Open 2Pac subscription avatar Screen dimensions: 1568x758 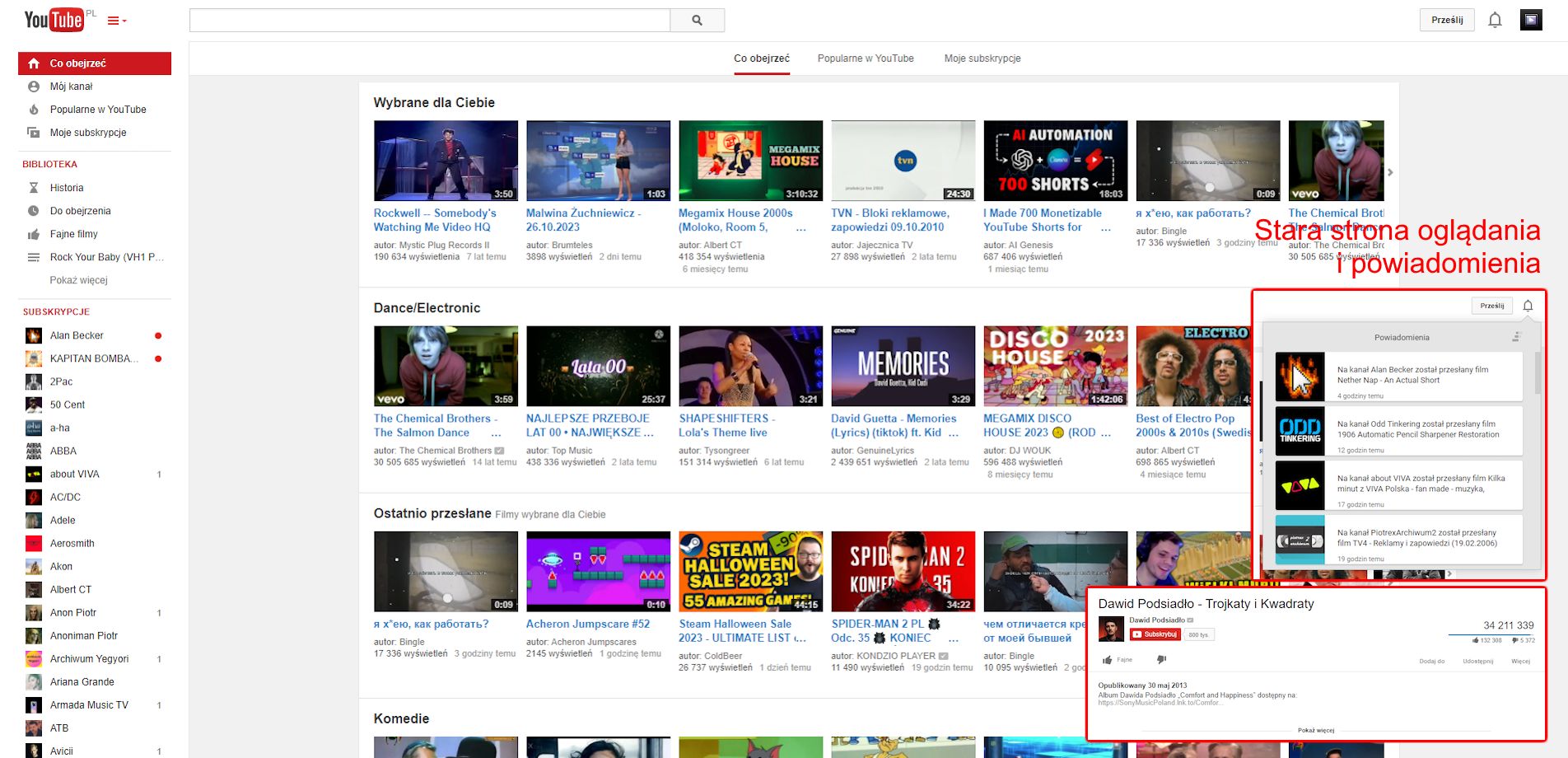34,381
